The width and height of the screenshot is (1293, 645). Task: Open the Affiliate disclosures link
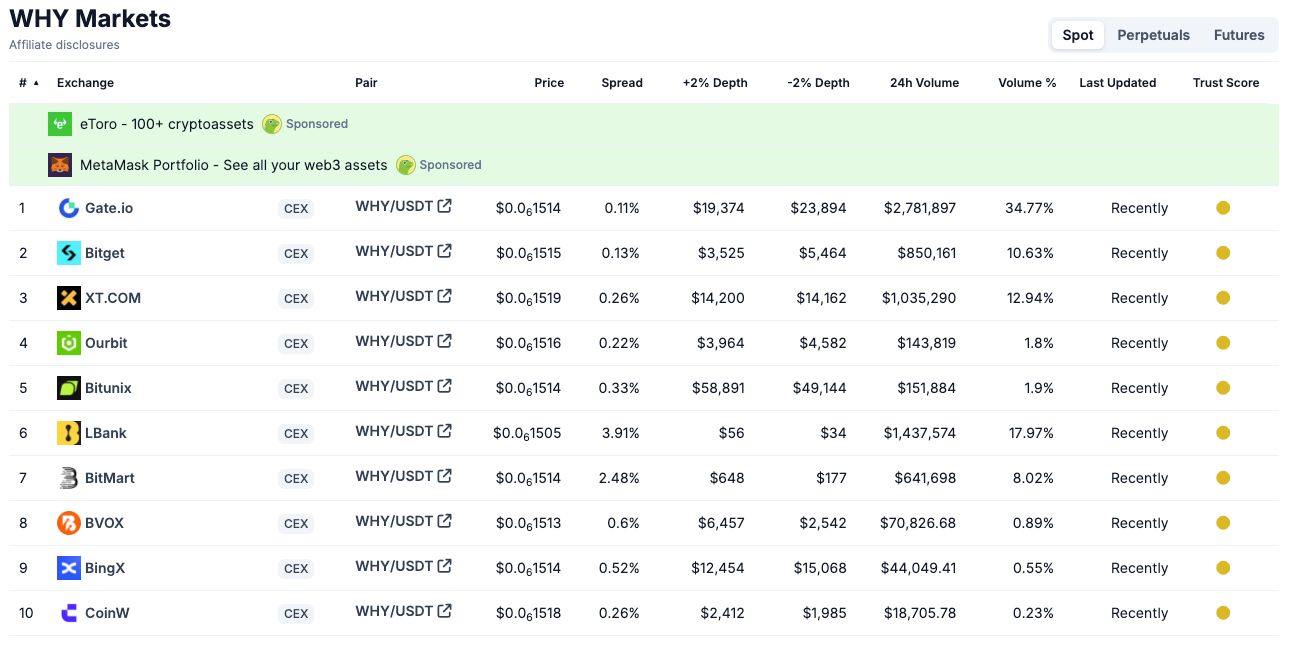coord(64,45)
